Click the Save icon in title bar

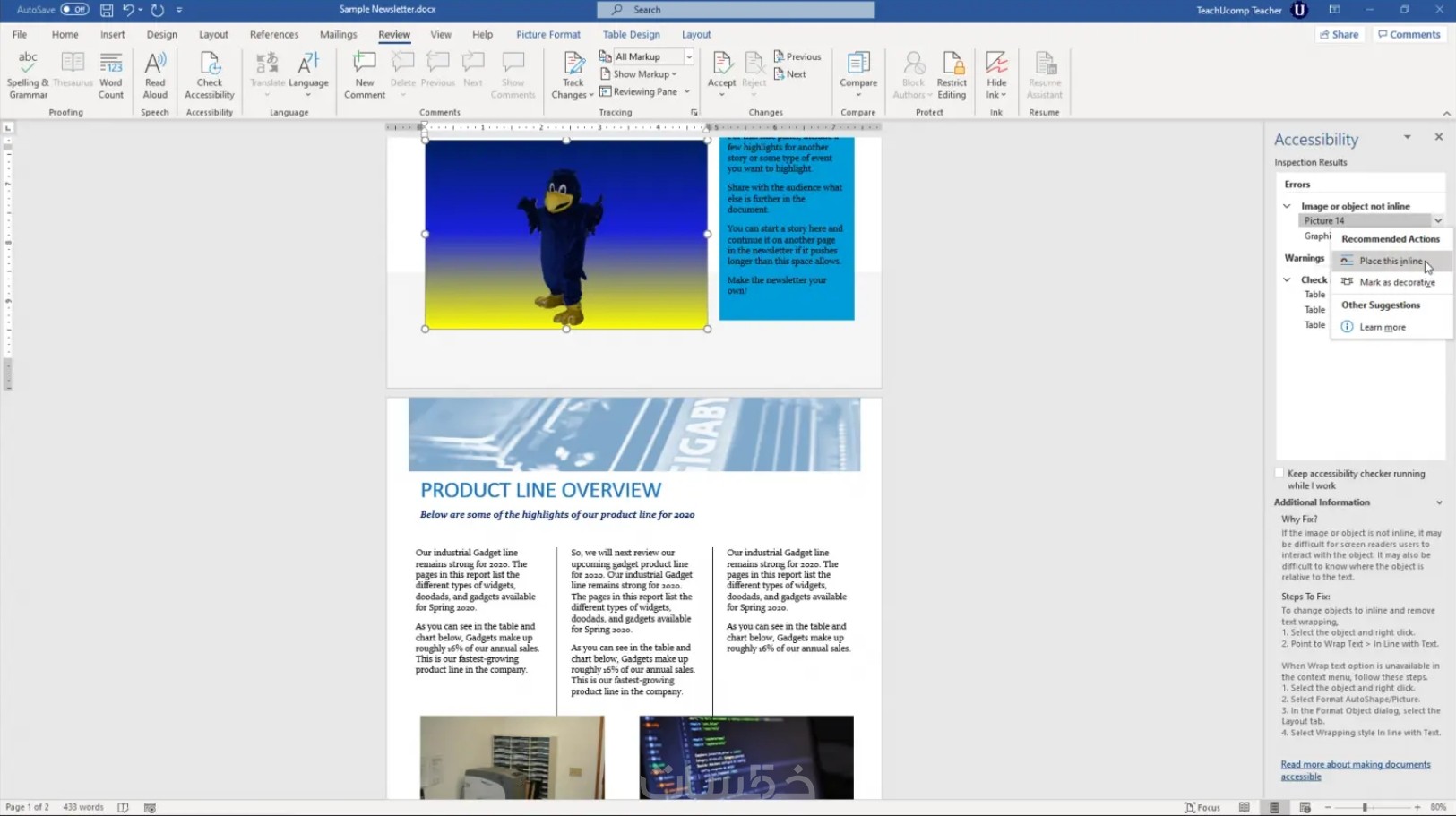107,10
